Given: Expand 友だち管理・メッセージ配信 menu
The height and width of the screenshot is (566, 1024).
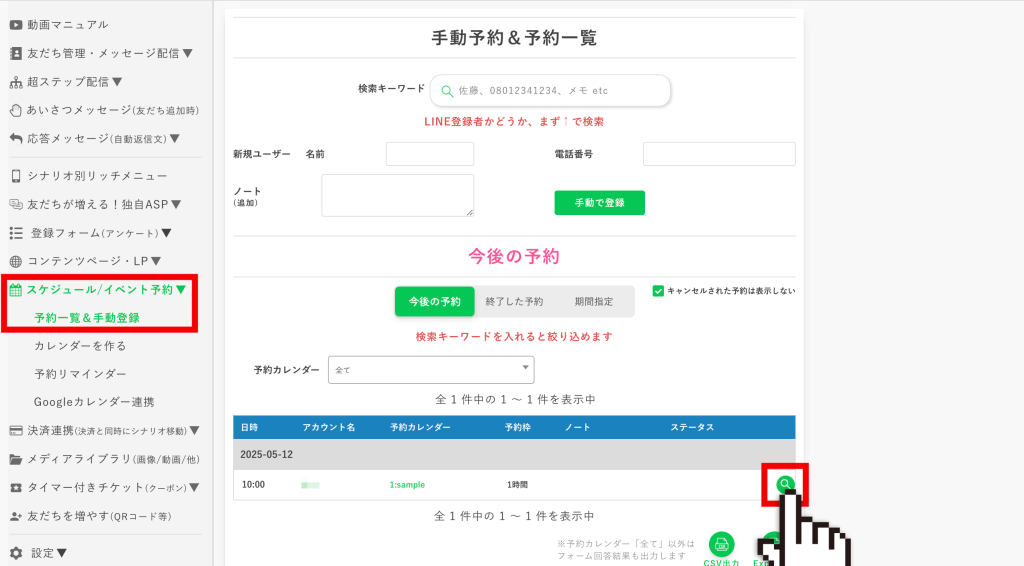Looking at the screenshot, I should tap(110, 54).
